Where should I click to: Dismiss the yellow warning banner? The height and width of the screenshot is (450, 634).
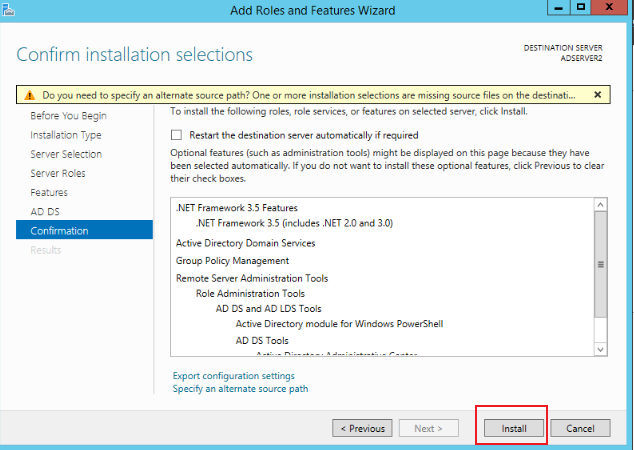598,95
